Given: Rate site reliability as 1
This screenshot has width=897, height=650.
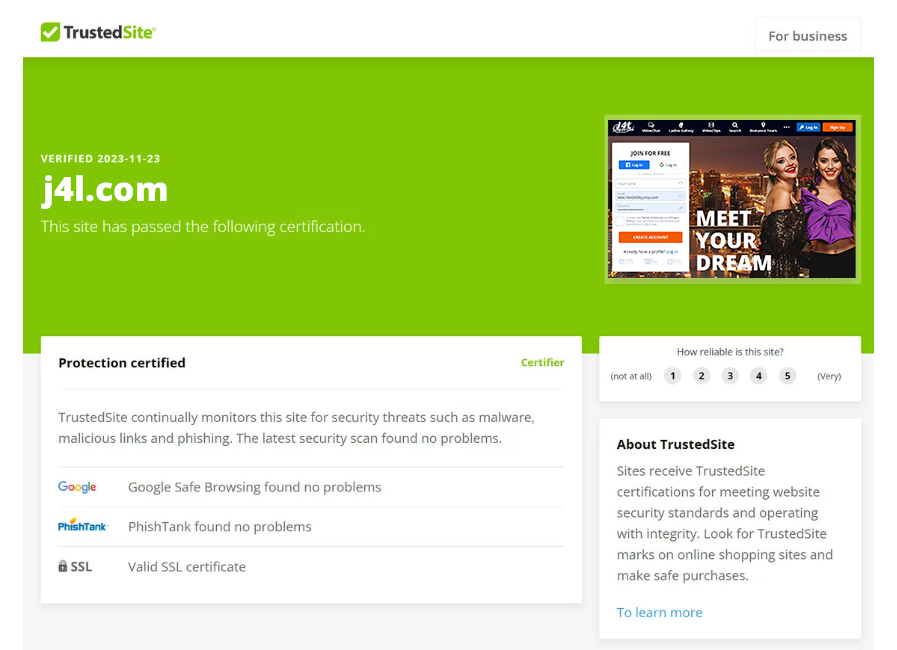Looking at the screenshot, I should 673,376.
